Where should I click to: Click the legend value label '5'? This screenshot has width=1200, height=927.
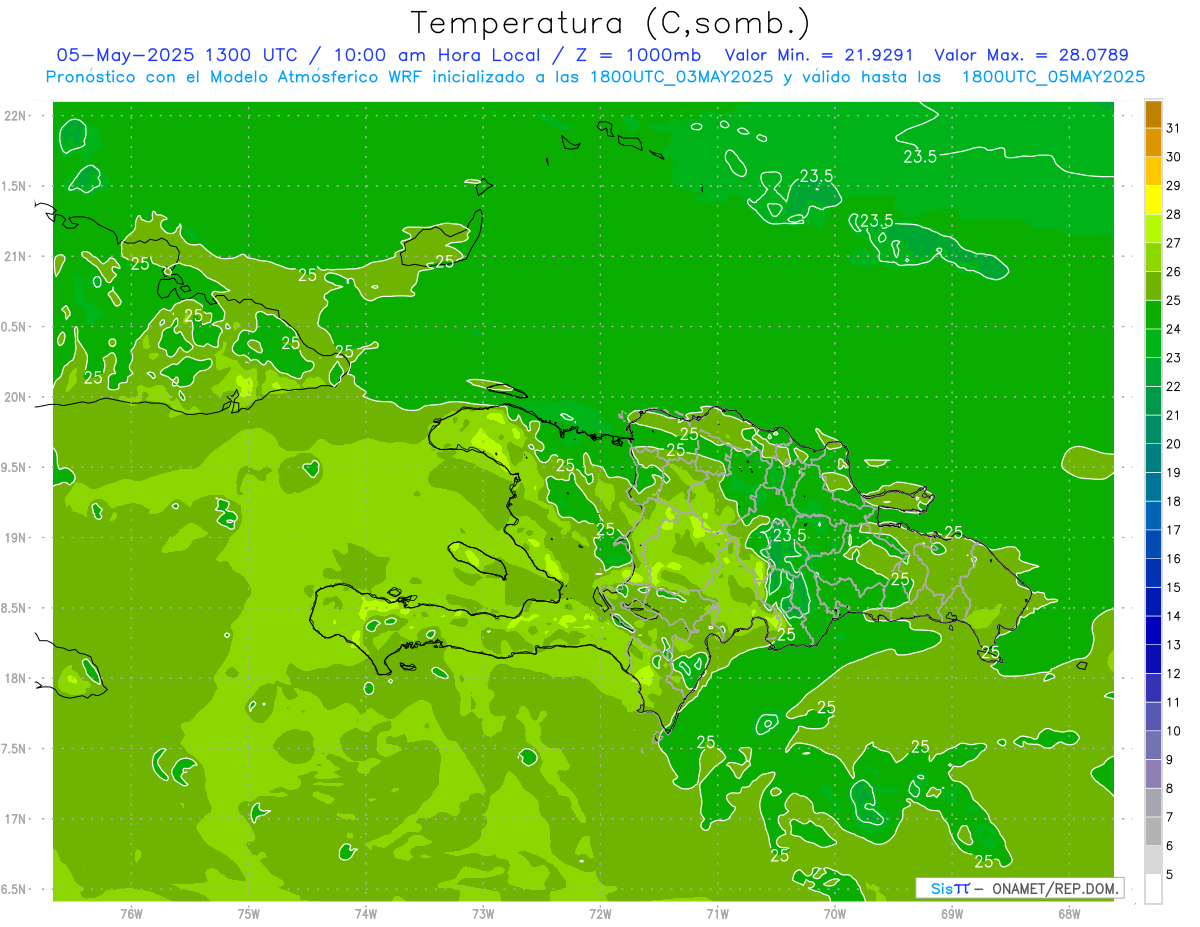(x=1169, y=875)
